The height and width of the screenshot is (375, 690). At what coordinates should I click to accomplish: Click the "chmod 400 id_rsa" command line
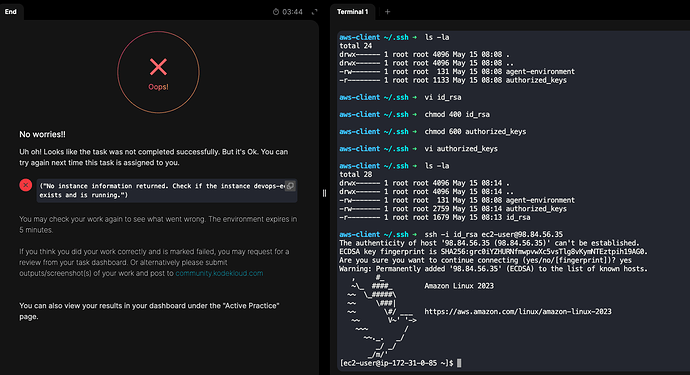pyautogui.click(x=457, y=114)
